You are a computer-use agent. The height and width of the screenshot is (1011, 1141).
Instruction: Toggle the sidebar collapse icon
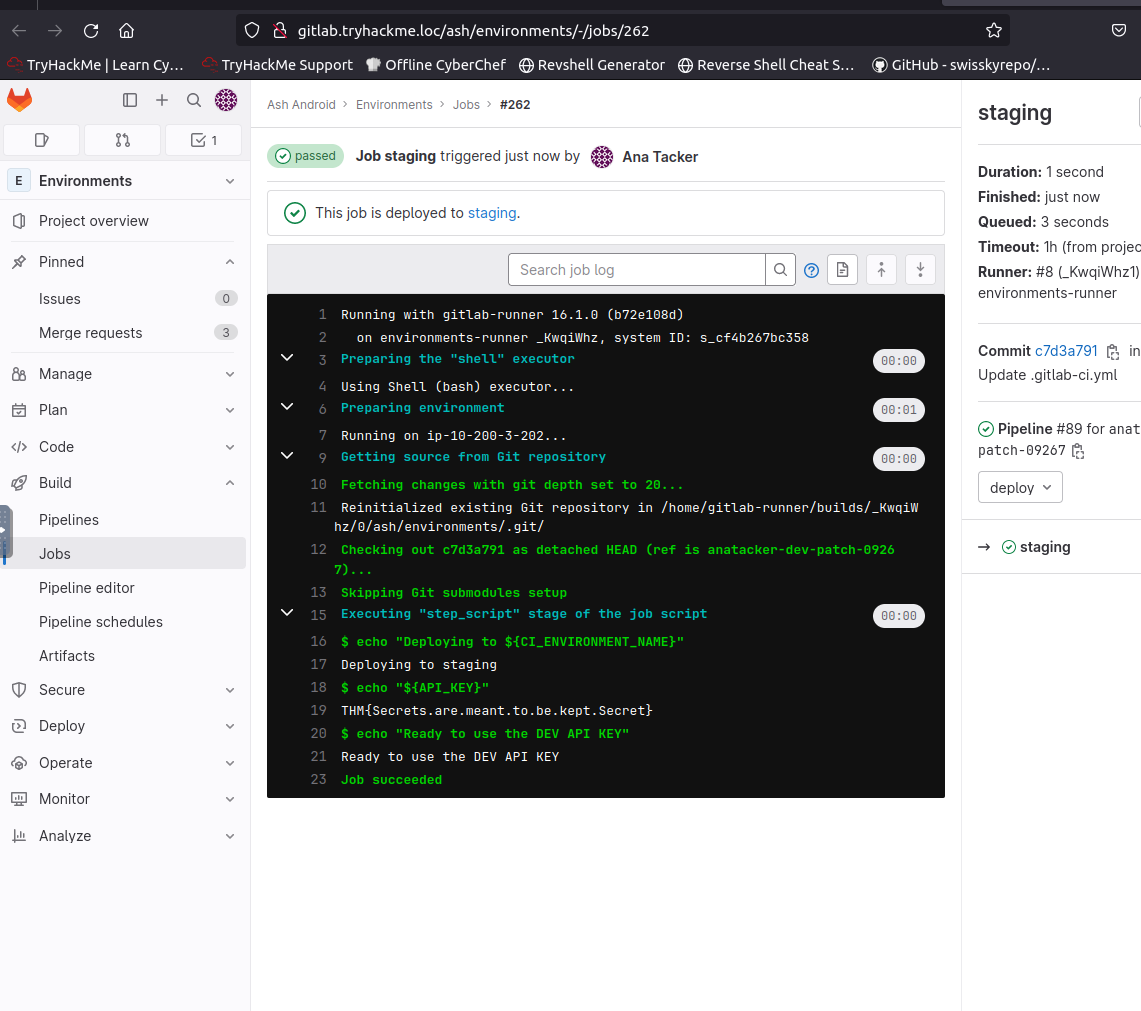point(130,100)
